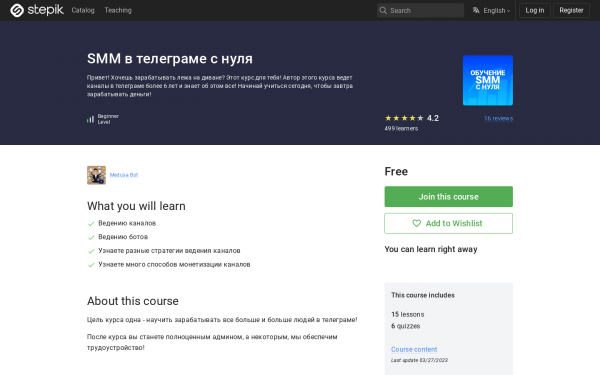Click the 'Ведению ботов' list item text

click(x=123, y=237)
